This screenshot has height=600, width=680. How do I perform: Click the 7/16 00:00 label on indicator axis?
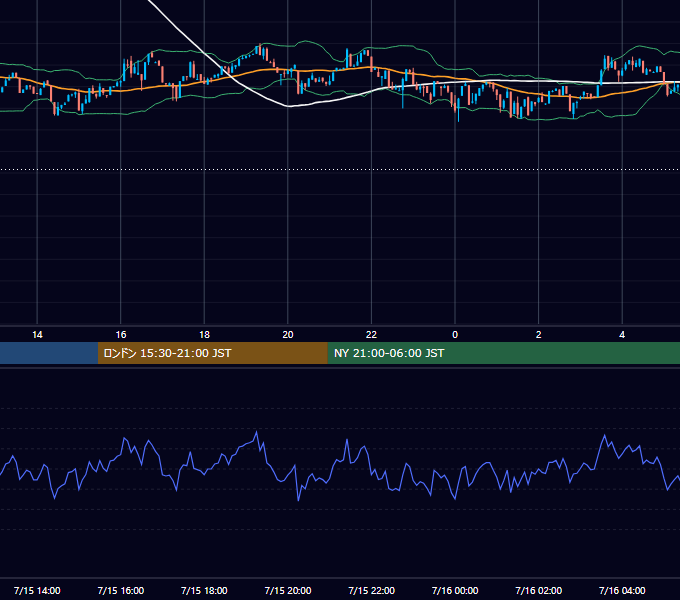(455, 590)
